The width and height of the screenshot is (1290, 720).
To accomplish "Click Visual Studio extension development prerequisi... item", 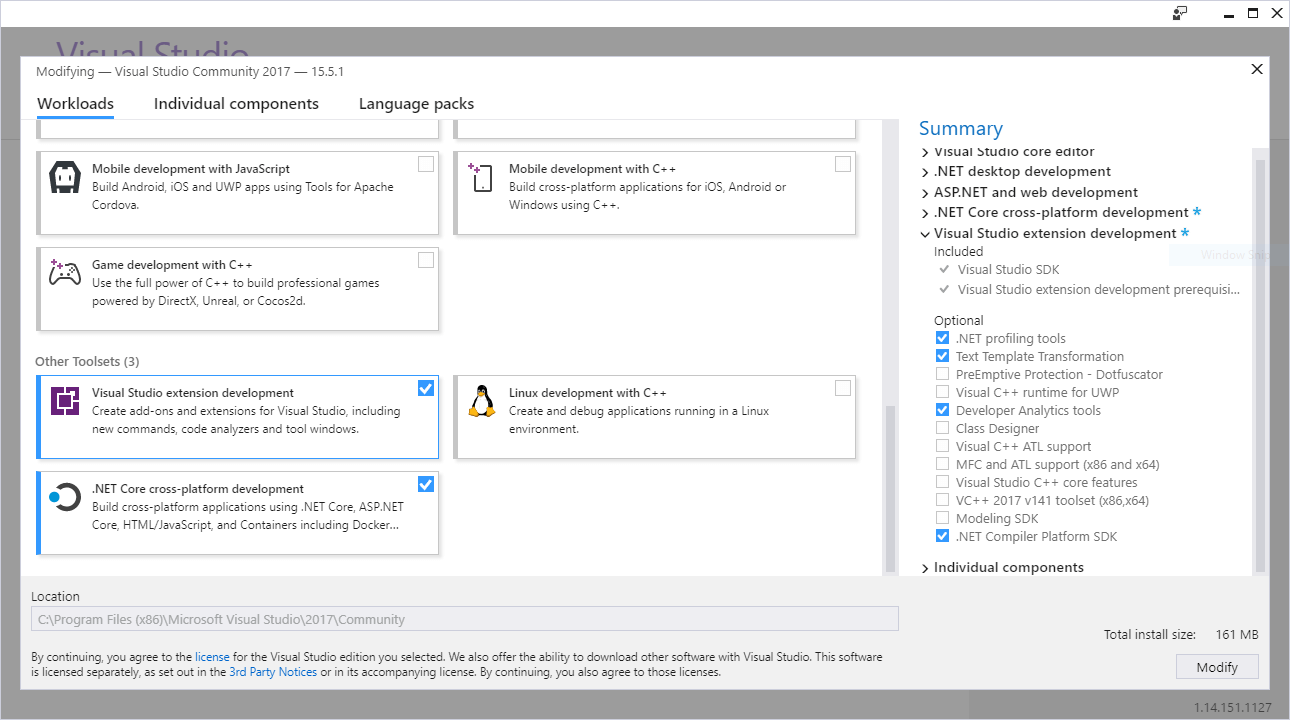I will click(x=1099, y=290).
